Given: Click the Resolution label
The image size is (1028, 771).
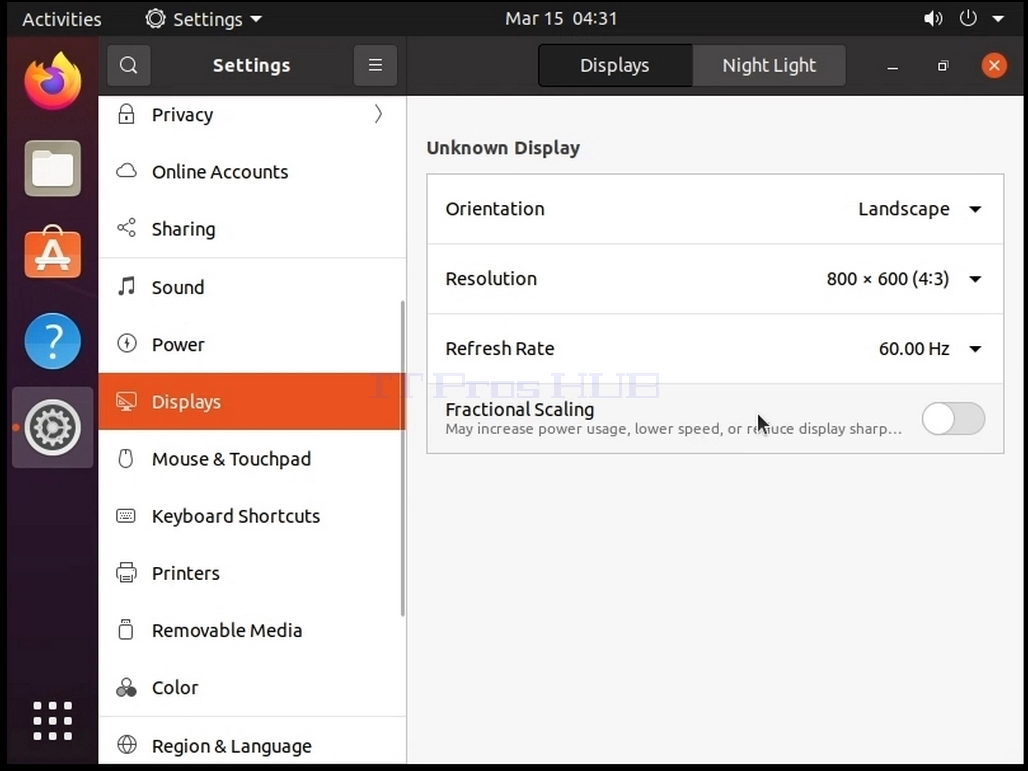Looking at the screenshot, I should pyautogui.click(x=491, y=279).
